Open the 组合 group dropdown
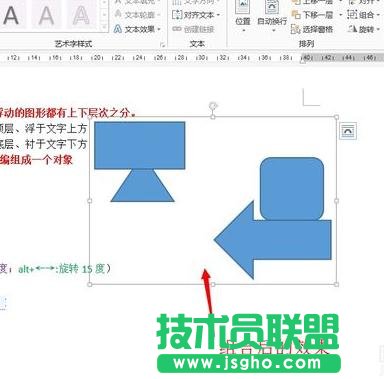Image resolution: width=384 pixels, height=379 pixels. point(363,15)
